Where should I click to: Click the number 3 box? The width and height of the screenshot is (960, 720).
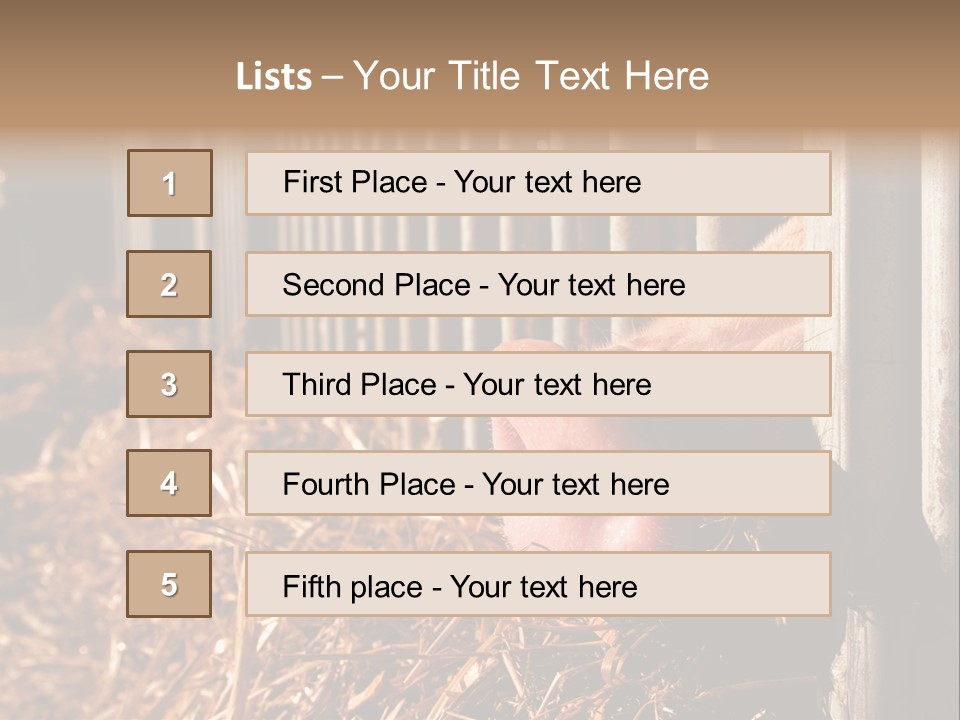tap(169, 384)
